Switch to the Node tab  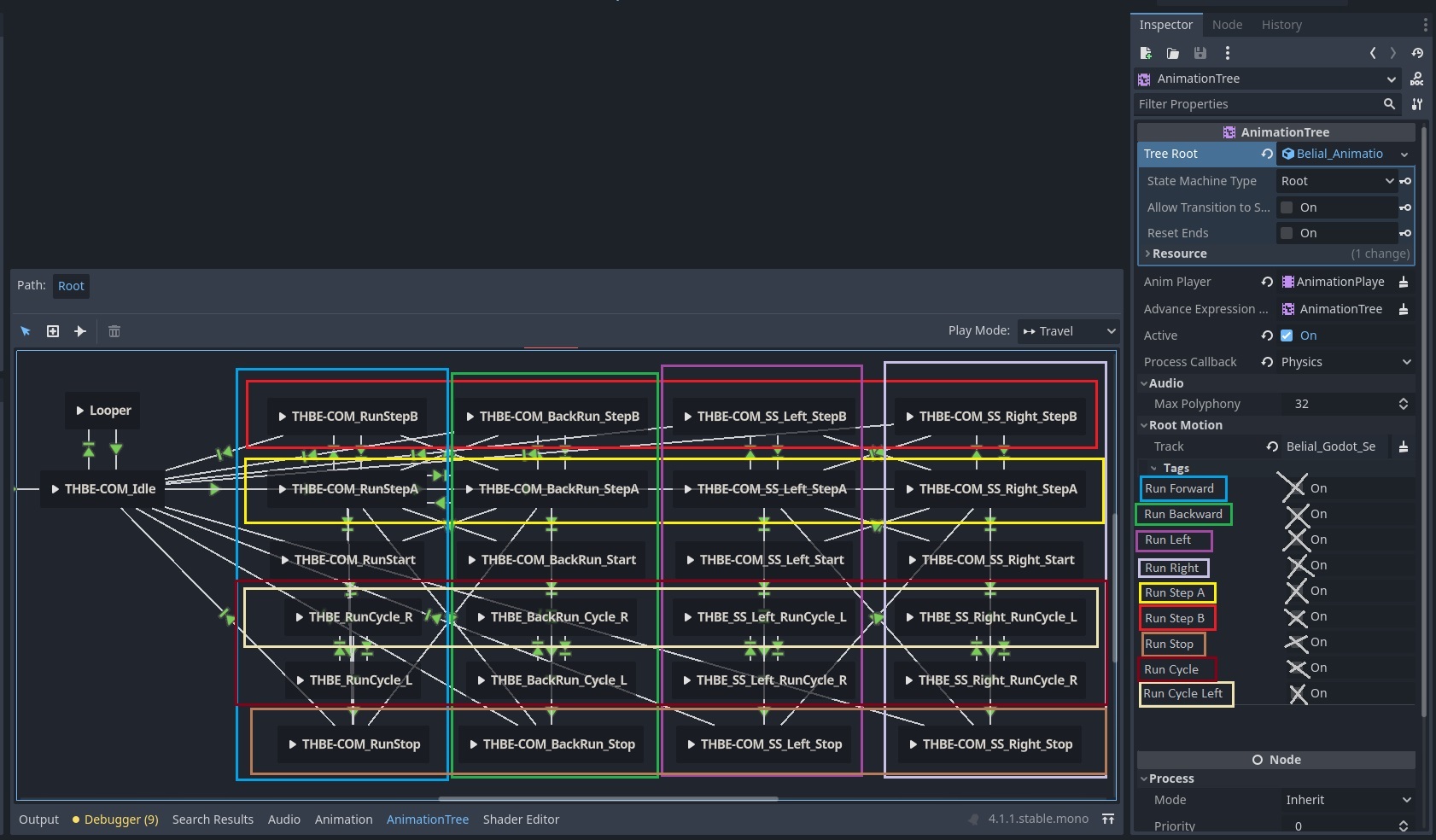(1227, 24)
